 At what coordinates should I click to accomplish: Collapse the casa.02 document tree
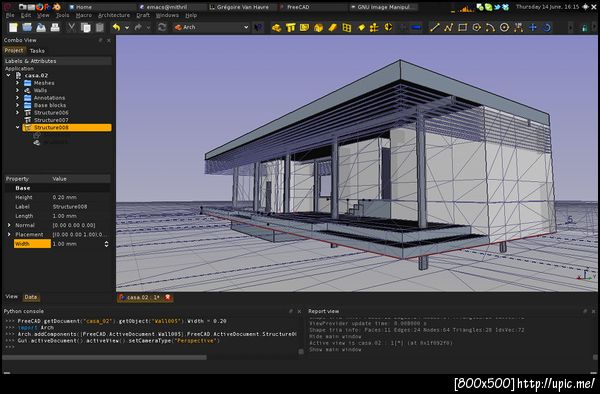[x=8, y=75]
